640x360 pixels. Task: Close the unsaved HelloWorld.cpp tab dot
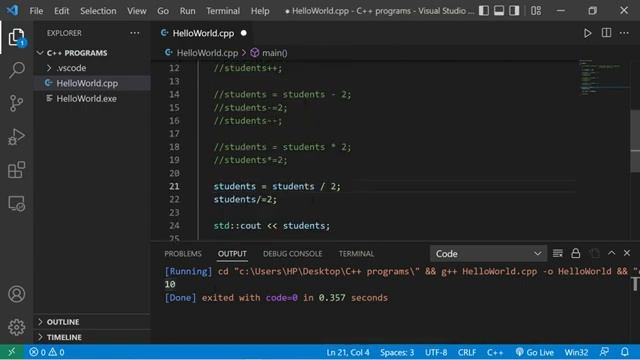[244, 33]
